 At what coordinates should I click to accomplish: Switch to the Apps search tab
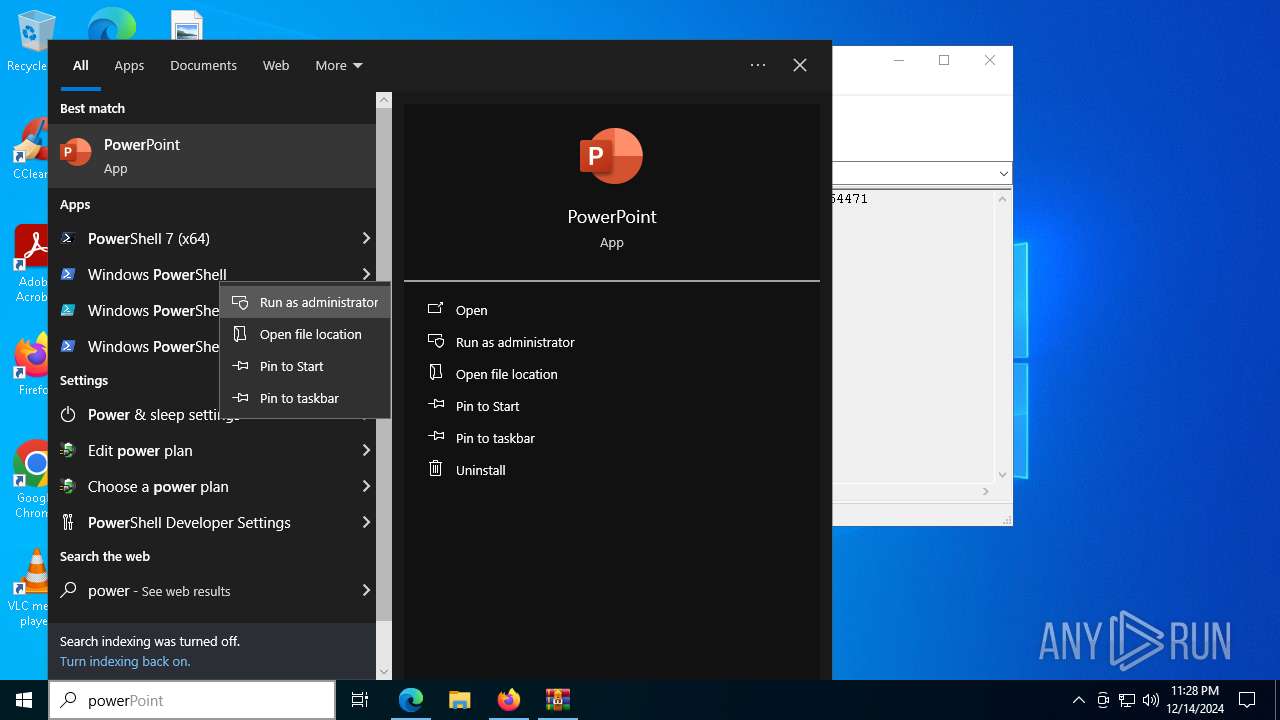tap(129, 65)
